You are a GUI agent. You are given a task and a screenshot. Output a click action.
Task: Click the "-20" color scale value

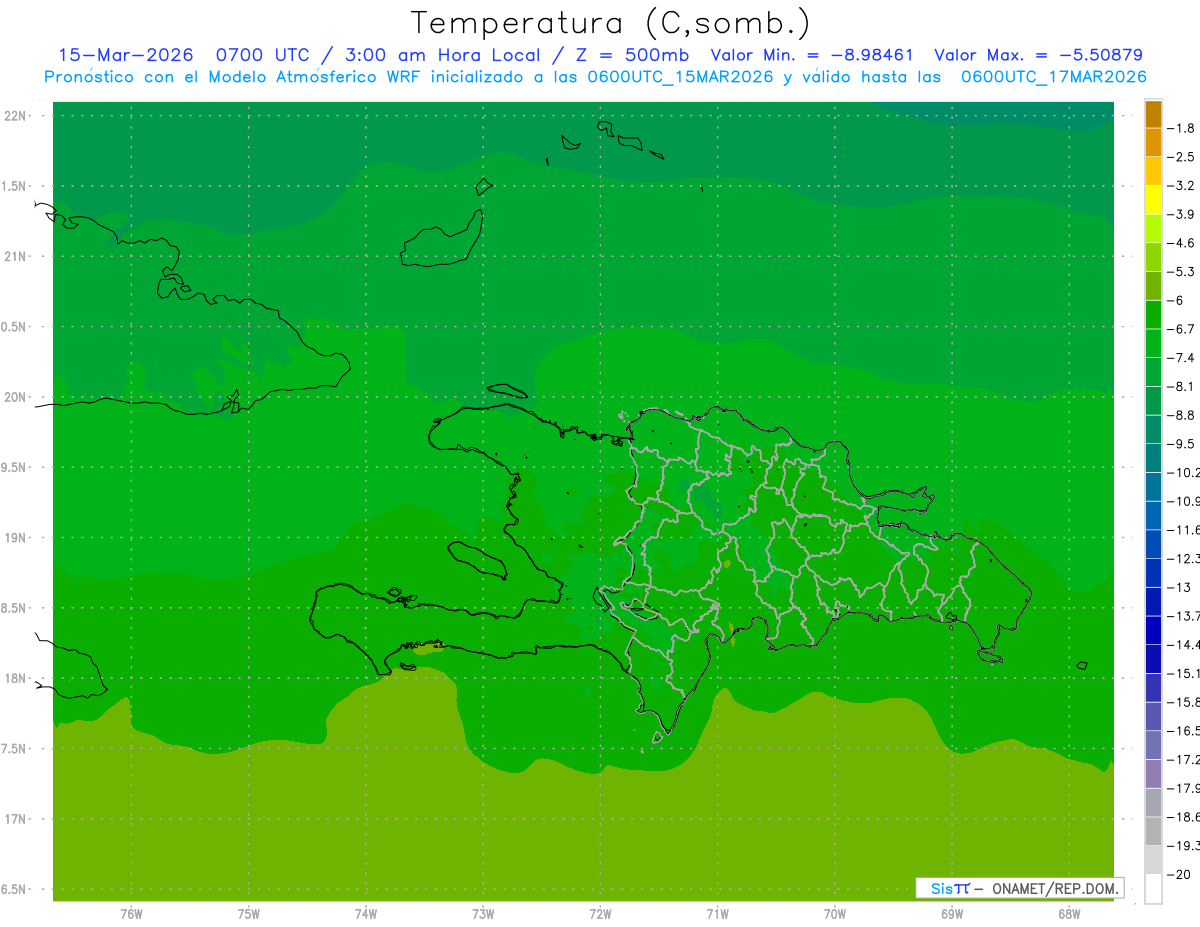1180,875
